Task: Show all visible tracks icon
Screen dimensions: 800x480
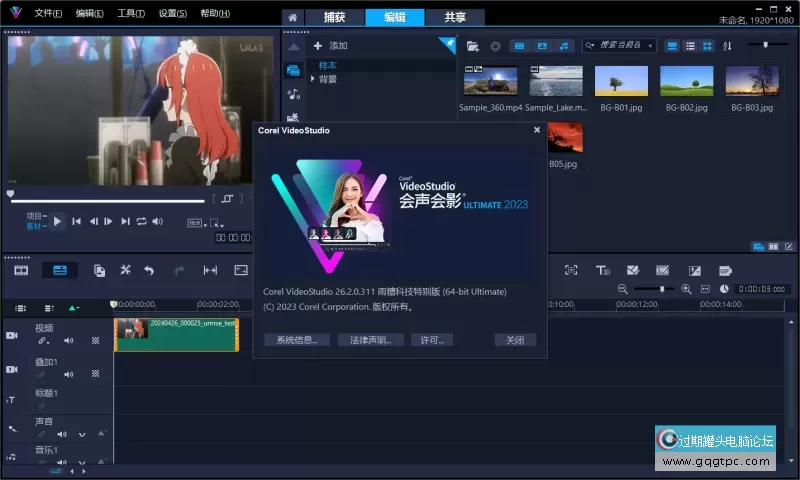Action: click(20, 308)
